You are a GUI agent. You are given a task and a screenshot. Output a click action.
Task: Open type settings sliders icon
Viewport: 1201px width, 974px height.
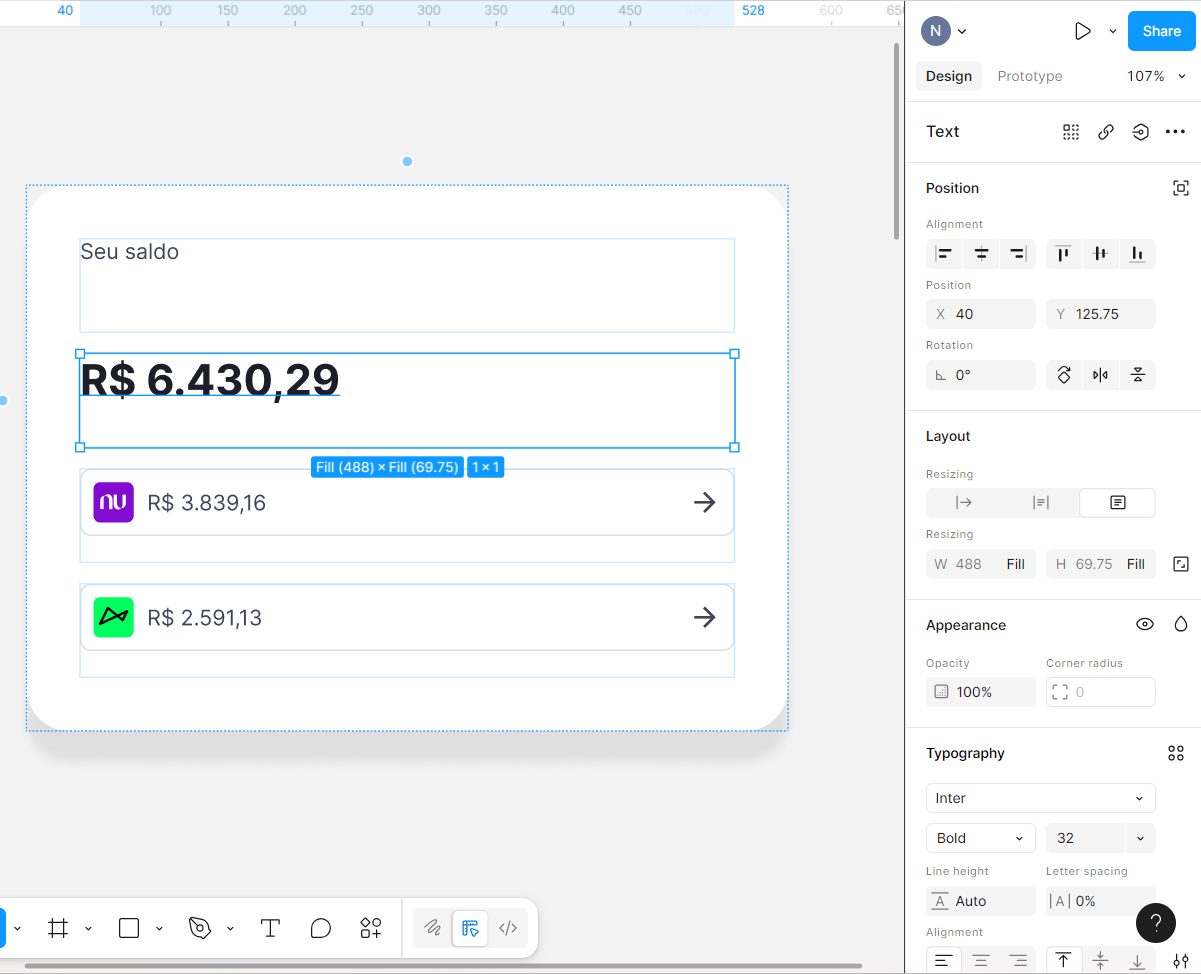[x=1181, y=961]
